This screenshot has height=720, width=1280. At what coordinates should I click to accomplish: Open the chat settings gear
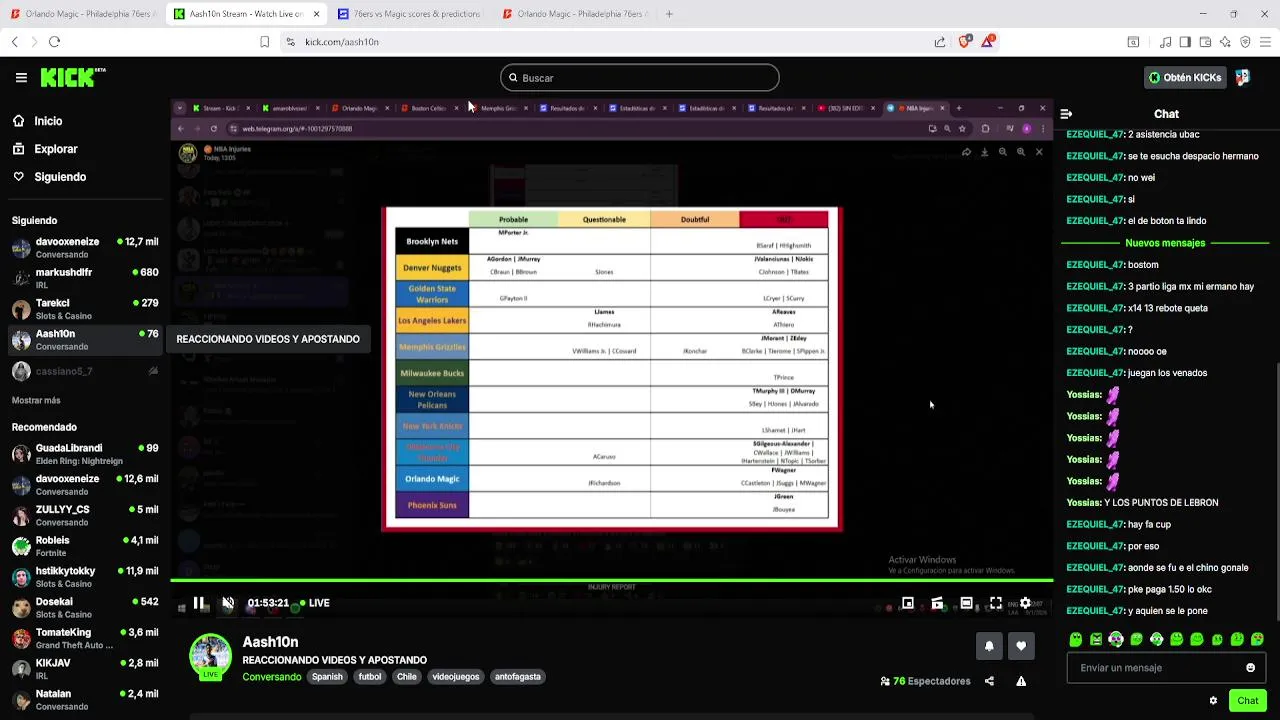1213,701
